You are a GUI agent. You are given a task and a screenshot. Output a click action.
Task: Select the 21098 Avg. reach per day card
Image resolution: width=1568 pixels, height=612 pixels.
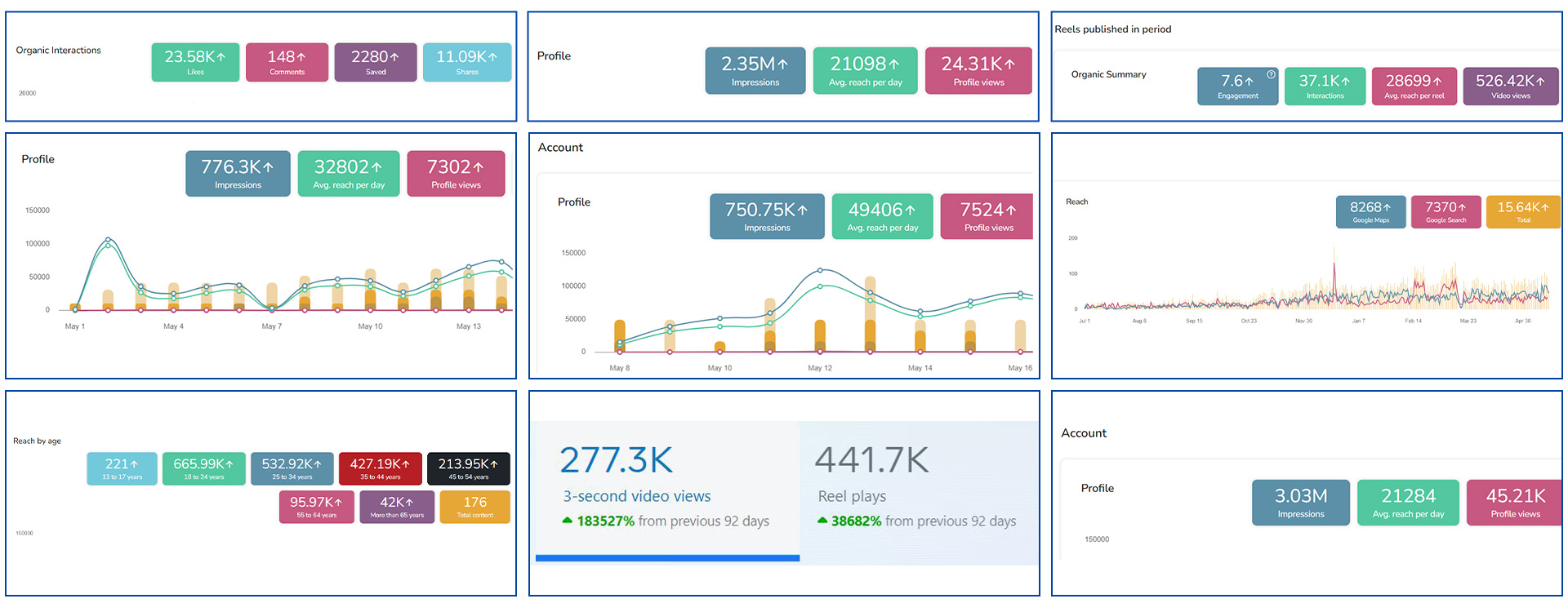click(x=866, y=71)
